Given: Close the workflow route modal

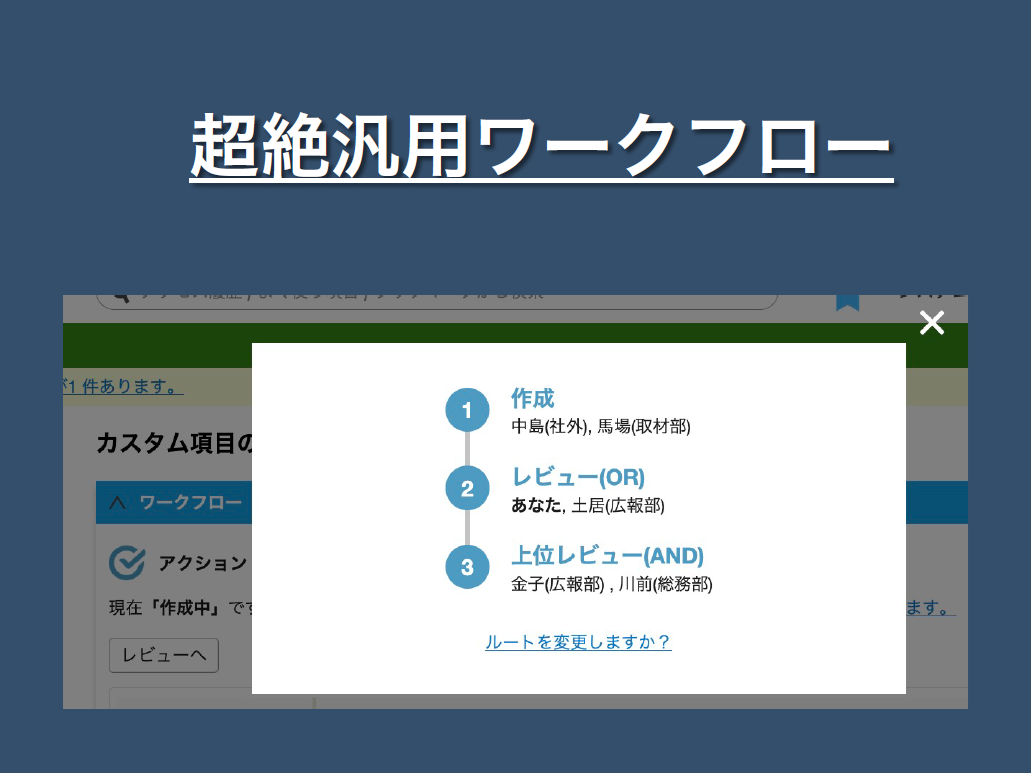Looking at the screenshot, I should 931,323.
